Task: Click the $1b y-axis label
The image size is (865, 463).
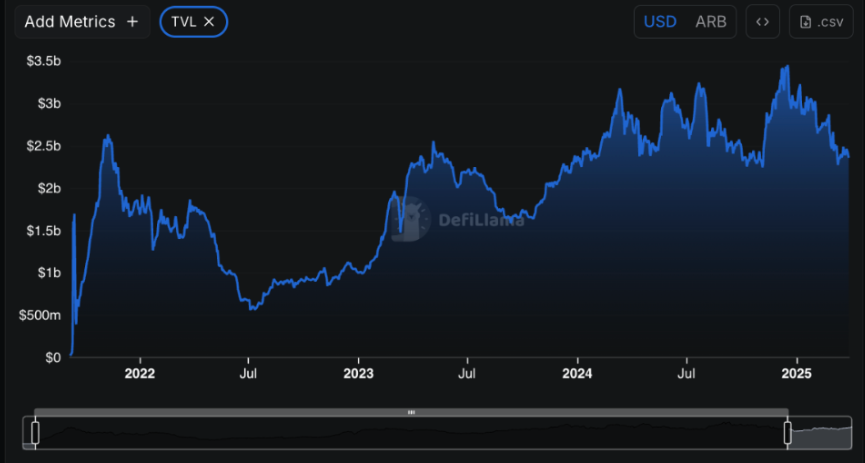Action: [x=49, y=273]
